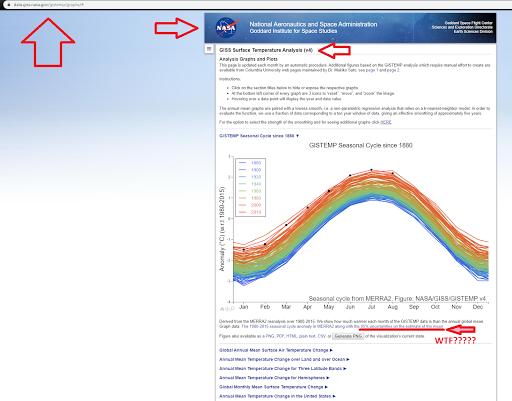The image size is (512, 401).
Task: Open Earth Sciences Division link
Action: 473,31
